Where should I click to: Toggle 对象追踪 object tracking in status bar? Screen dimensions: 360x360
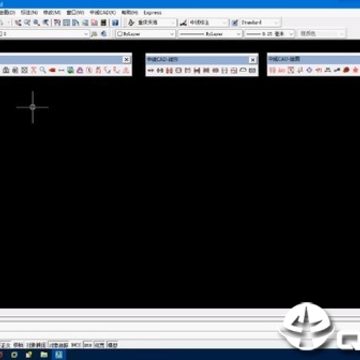click(x=59, y=345)
